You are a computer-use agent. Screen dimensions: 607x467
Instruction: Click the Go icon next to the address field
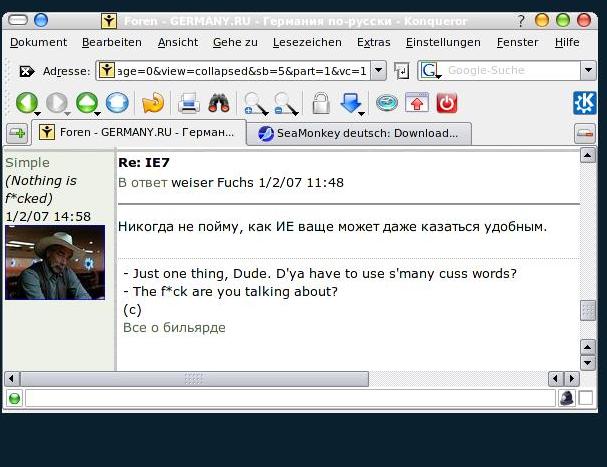click(x=402, y=71)
